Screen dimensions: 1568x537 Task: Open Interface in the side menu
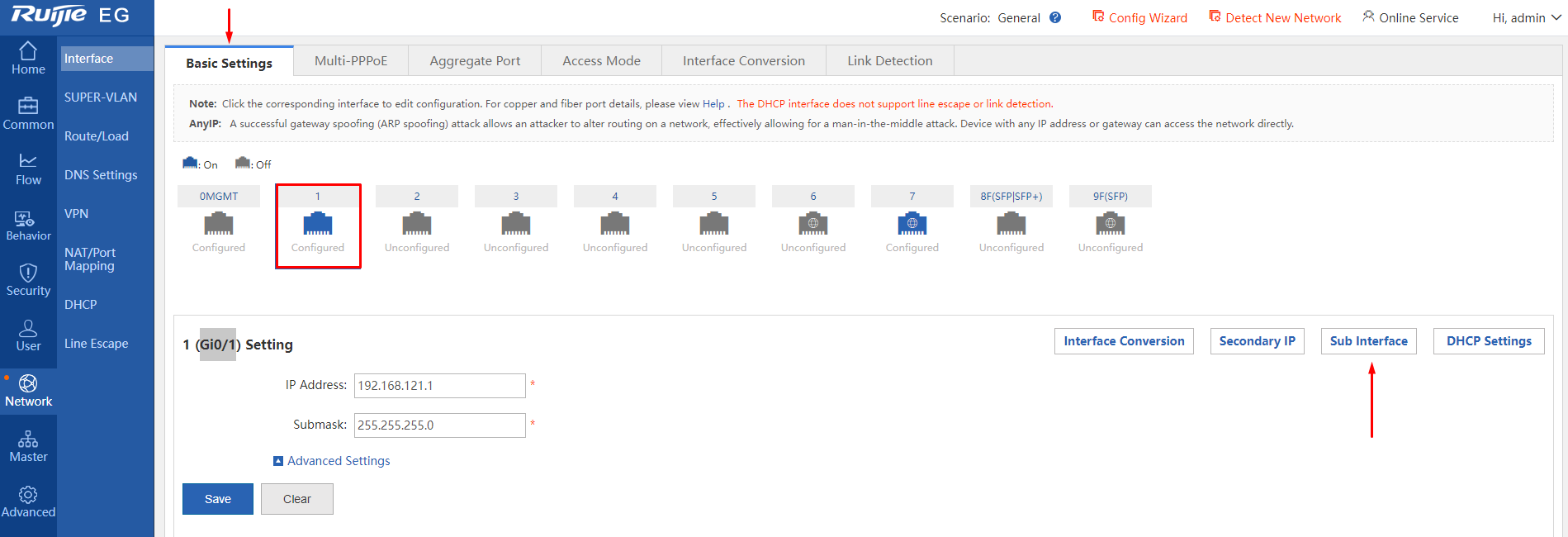point(107,59)
